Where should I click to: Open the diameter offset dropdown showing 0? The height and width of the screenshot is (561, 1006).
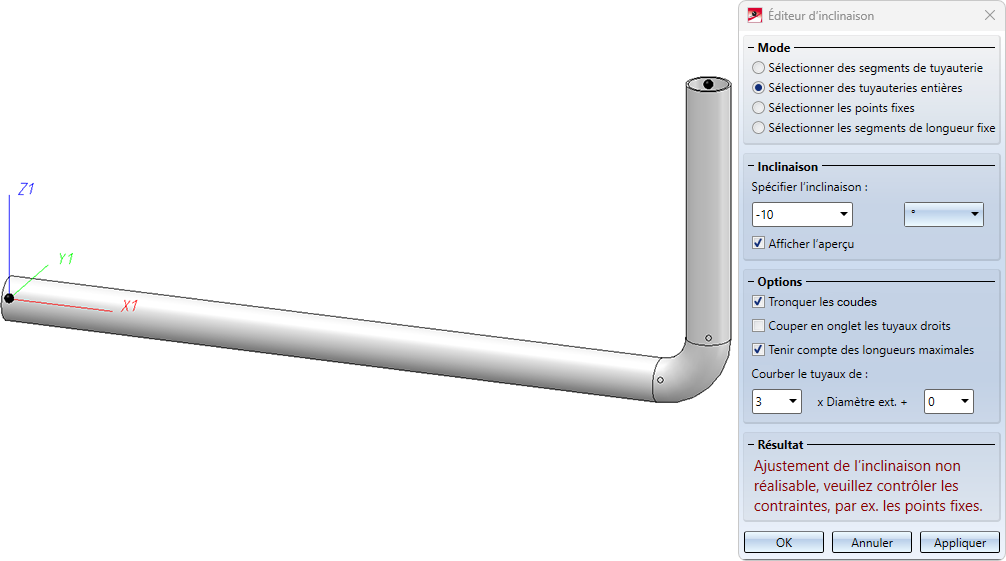(x=965, y=402)
